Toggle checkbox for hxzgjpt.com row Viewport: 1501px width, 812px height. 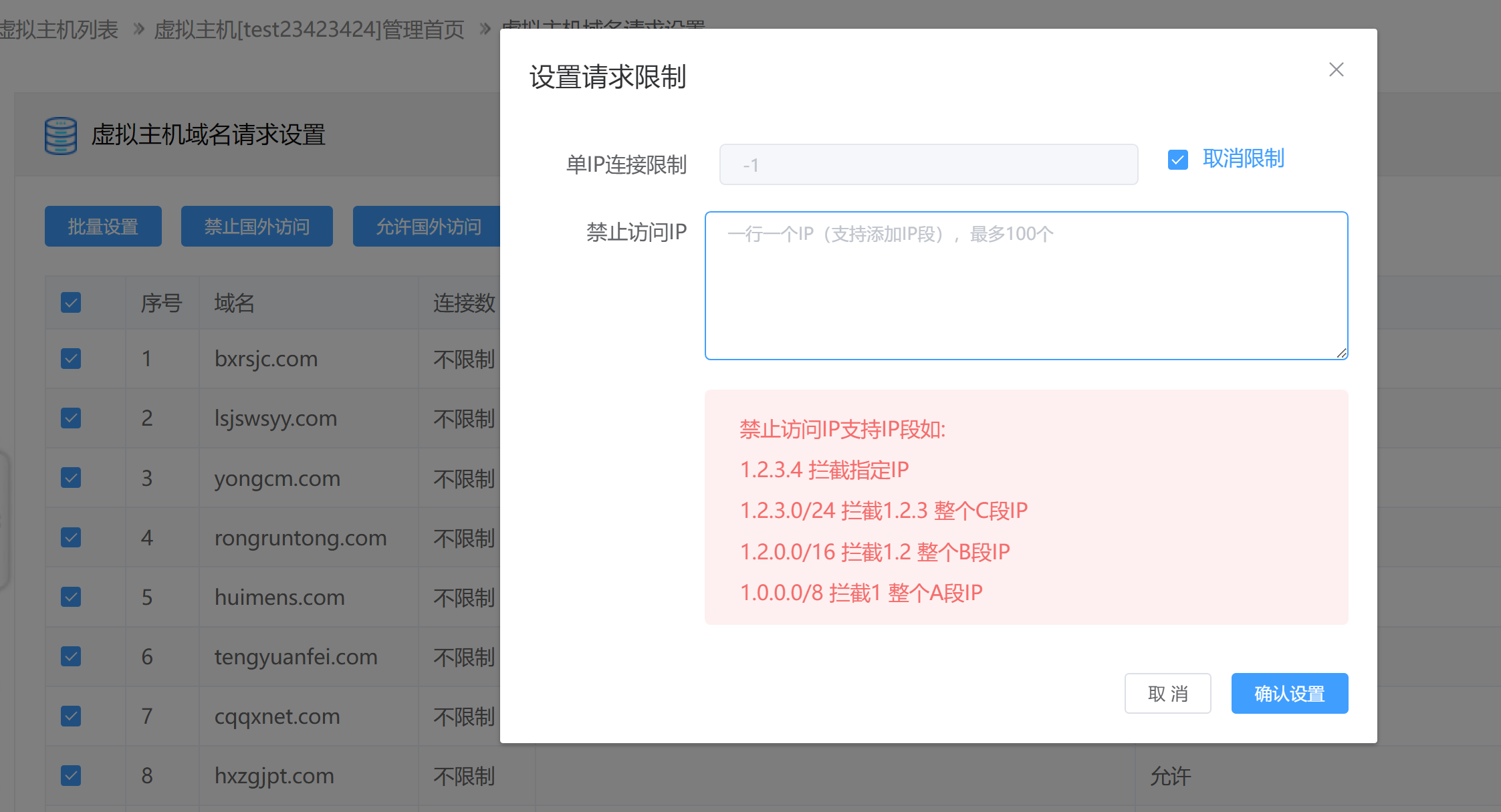coord(71,775)
